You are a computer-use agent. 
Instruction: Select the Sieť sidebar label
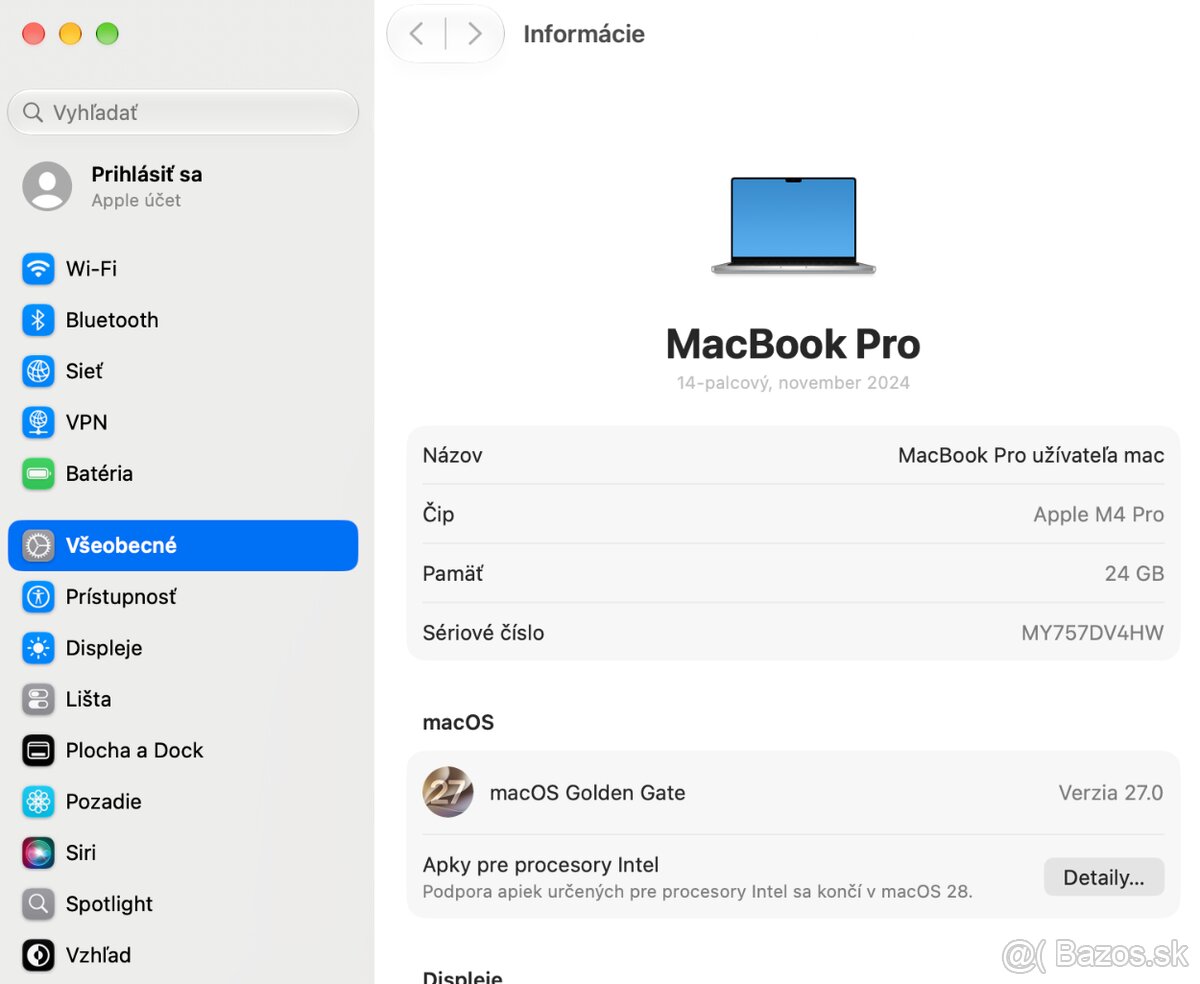click(84, 371)
